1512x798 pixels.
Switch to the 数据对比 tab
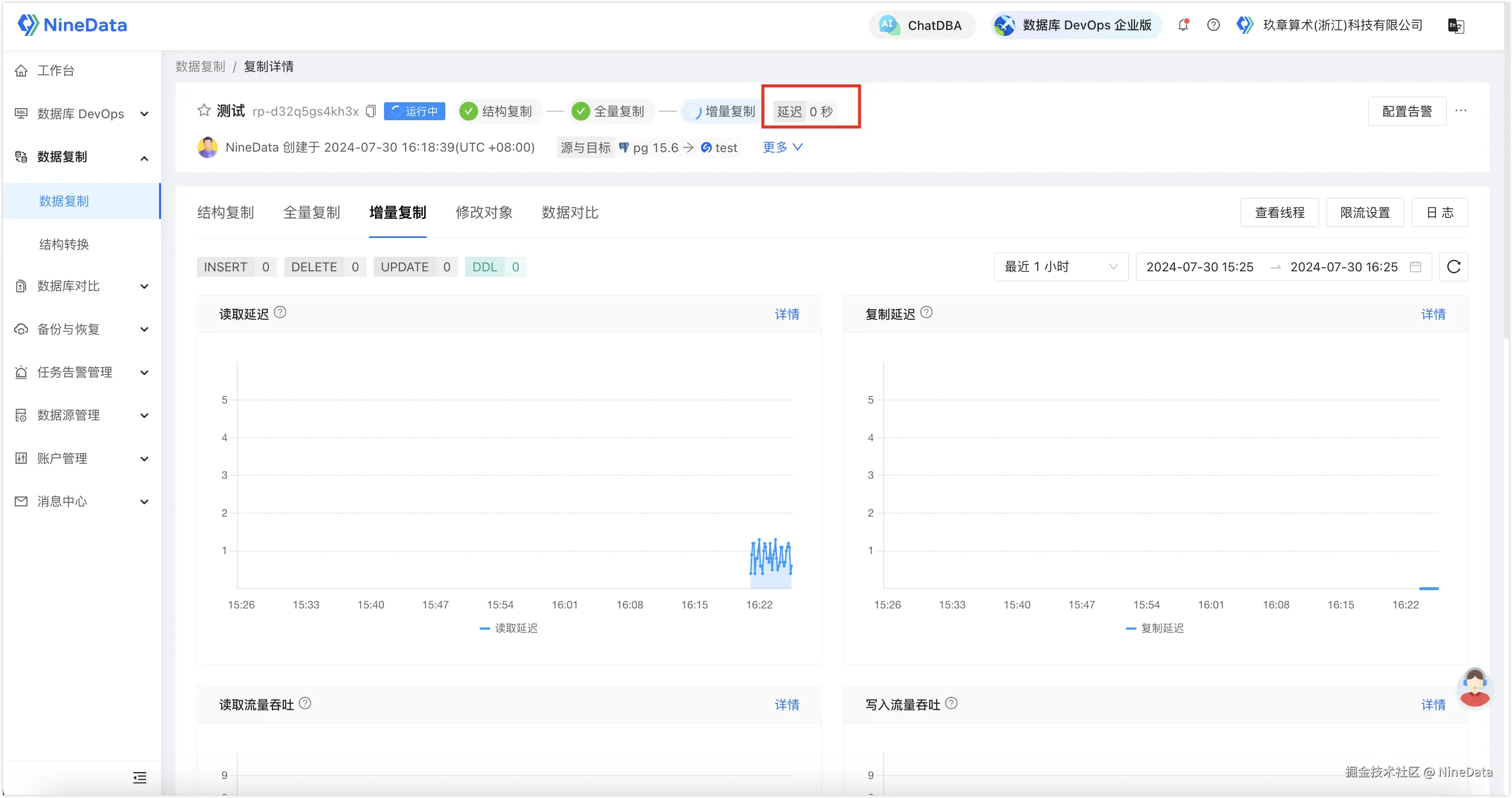coord(569,212)
